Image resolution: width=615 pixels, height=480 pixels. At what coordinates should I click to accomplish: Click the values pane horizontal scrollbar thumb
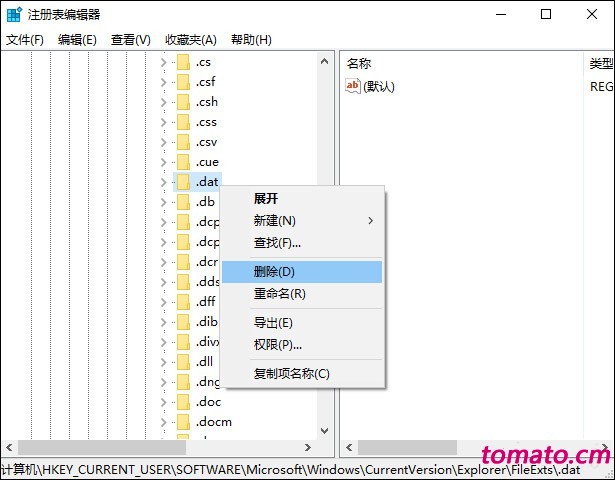[x=408, y=447]
